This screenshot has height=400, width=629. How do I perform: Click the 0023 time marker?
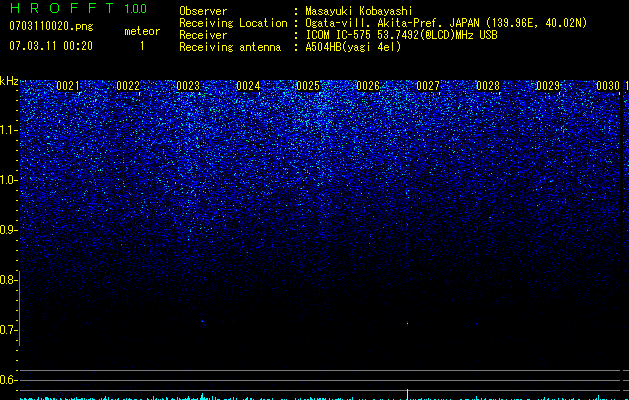tap(188, 86)
